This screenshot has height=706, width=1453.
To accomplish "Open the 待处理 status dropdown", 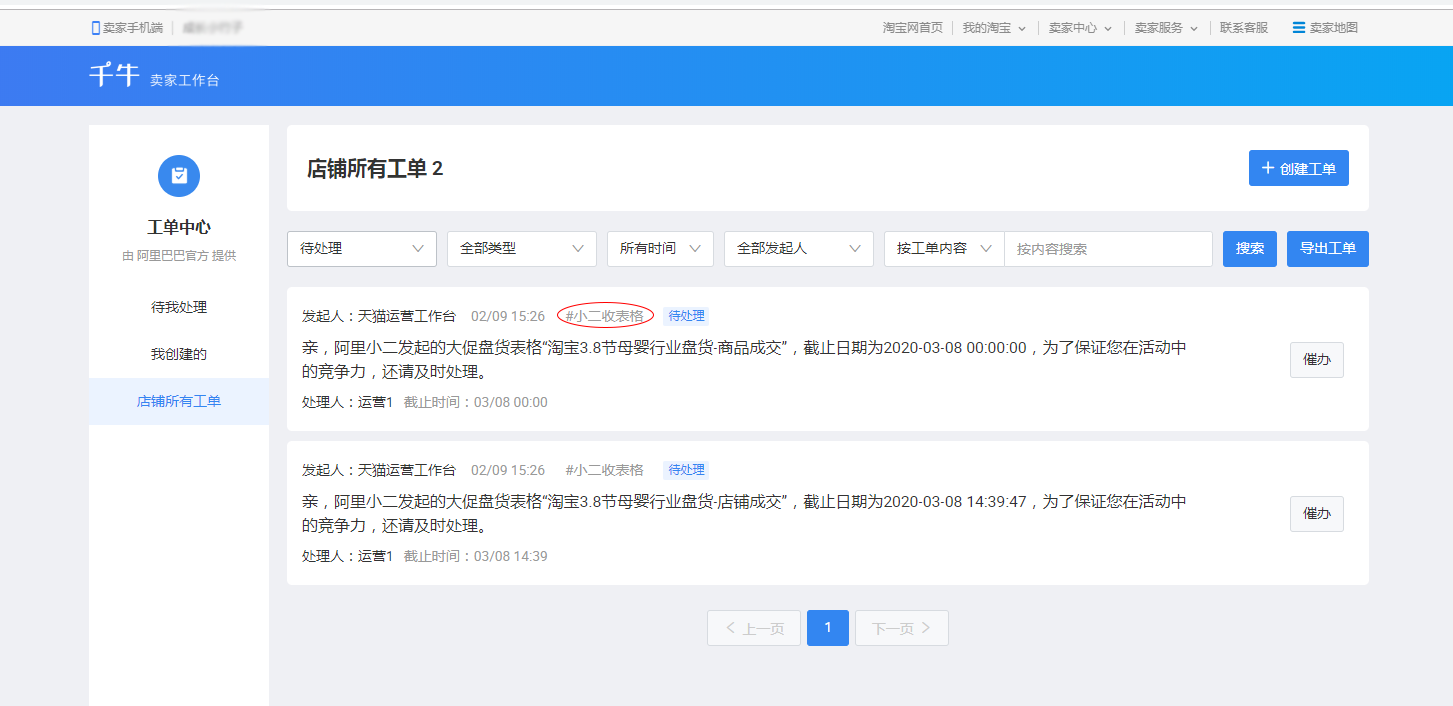I will point(362,249).
